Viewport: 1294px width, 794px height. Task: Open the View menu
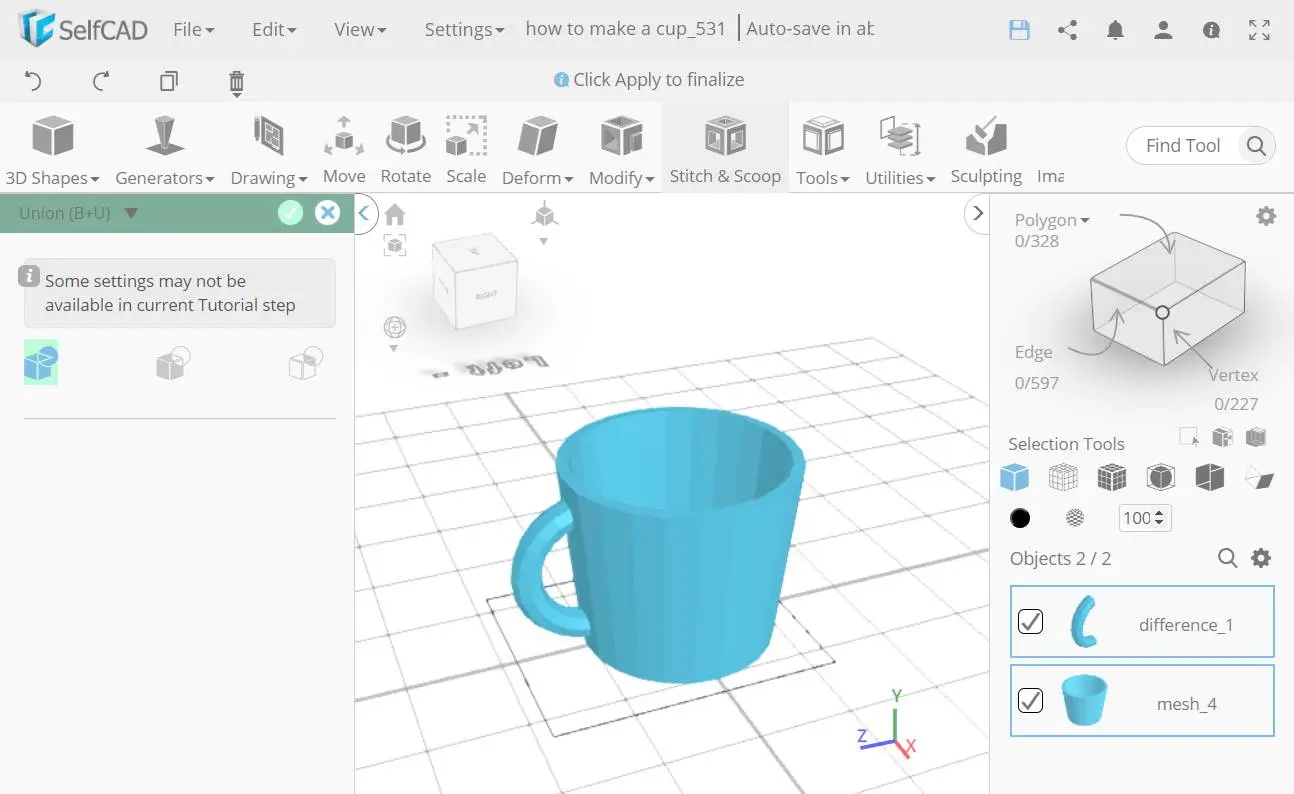(x=360, y=30)
